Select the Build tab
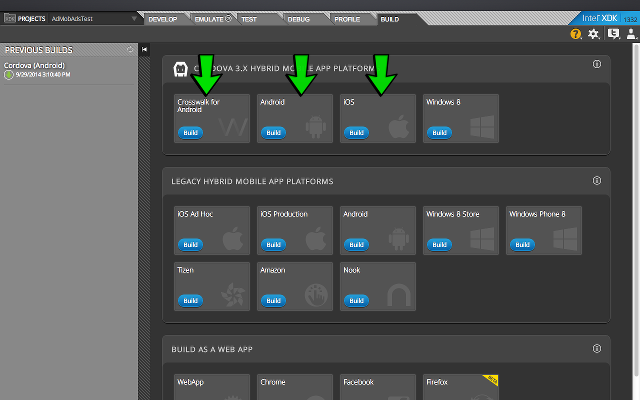 390,19
